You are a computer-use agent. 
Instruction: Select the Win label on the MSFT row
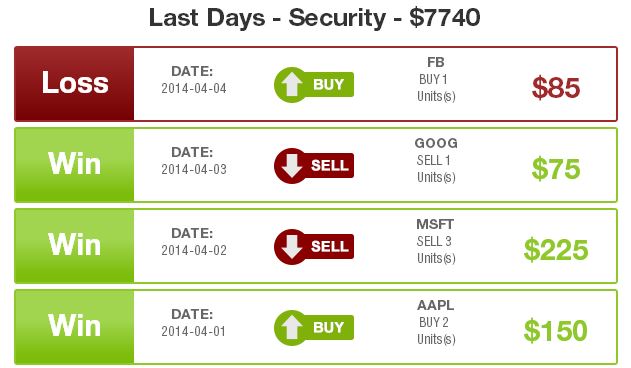tap(74, 246)
